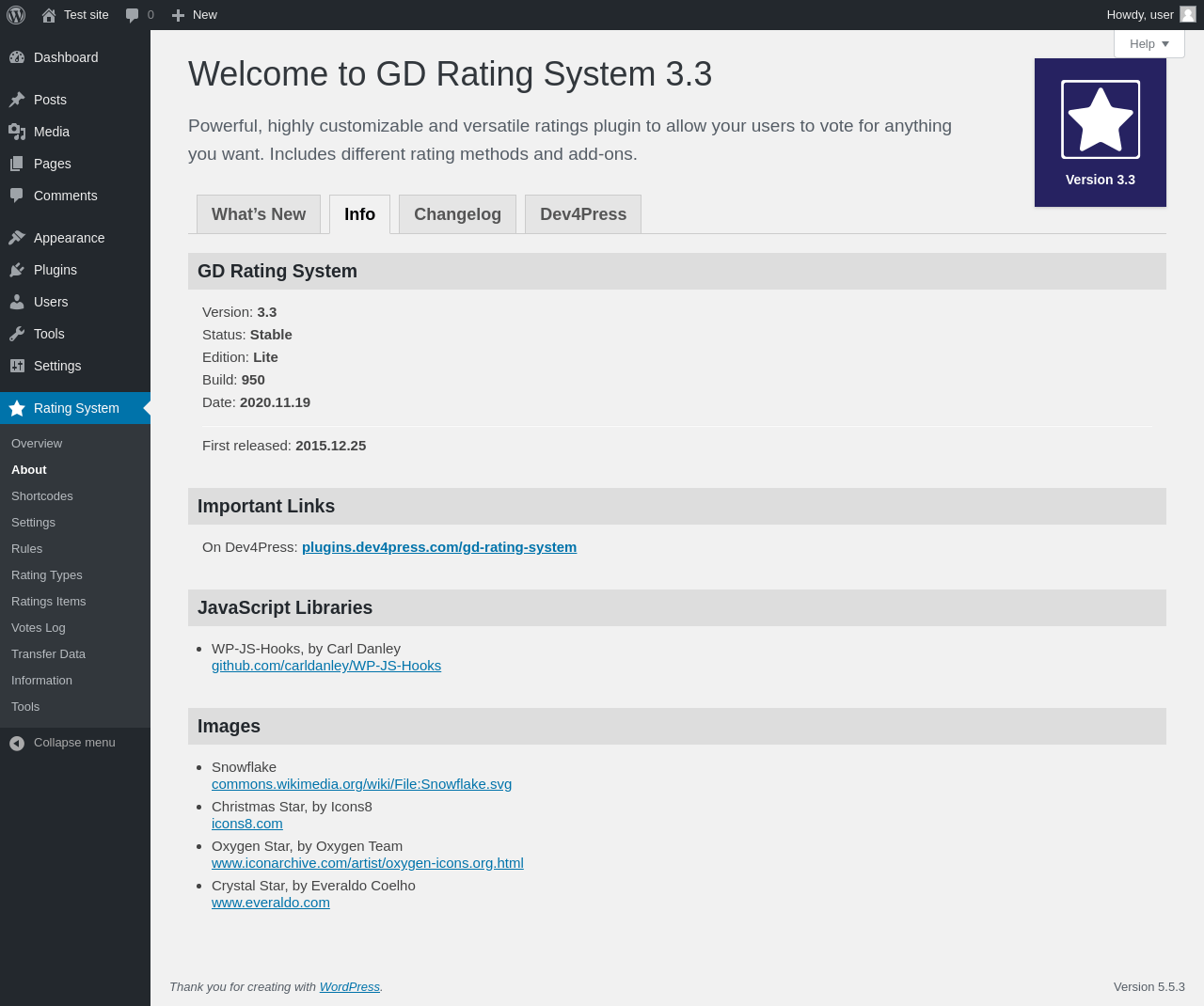The image size is (1204, 1006).
Task: Open the Snowflake.svg Wikimedia Commons link
Action: point(361,784)
